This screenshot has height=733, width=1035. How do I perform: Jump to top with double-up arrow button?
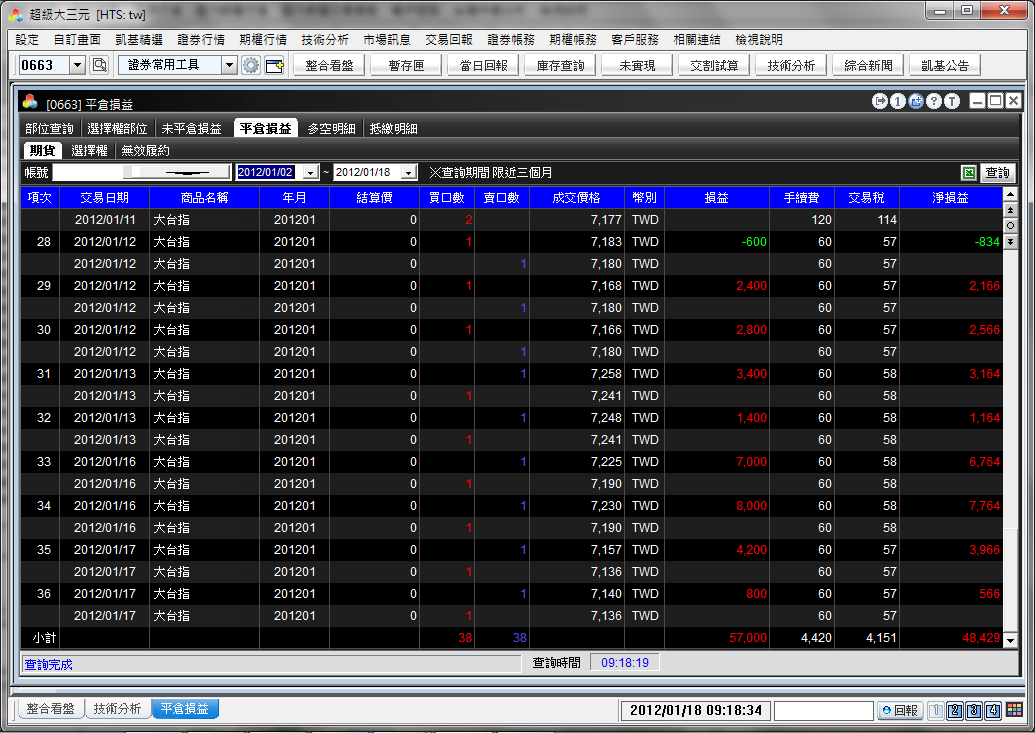click(x=1010, y=210)
